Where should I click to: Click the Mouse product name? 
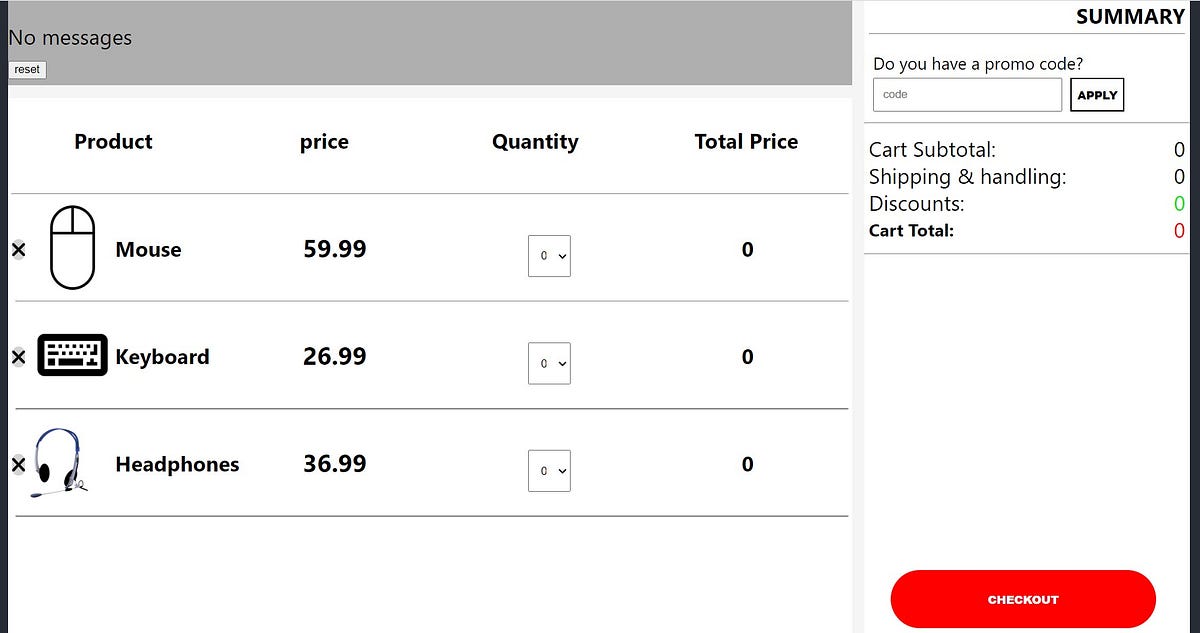[x=148, y=250]
